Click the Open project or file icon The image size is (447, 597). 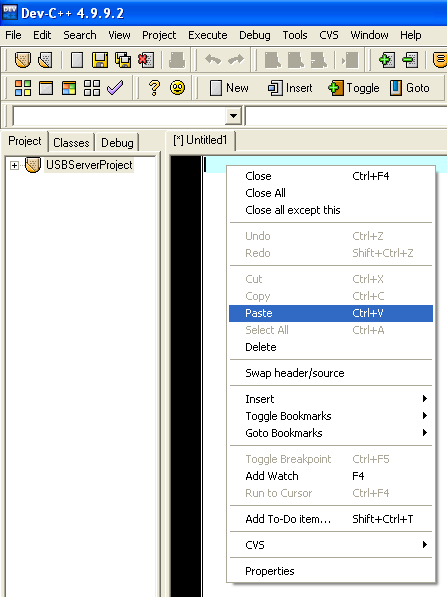[x=45, y=60]
